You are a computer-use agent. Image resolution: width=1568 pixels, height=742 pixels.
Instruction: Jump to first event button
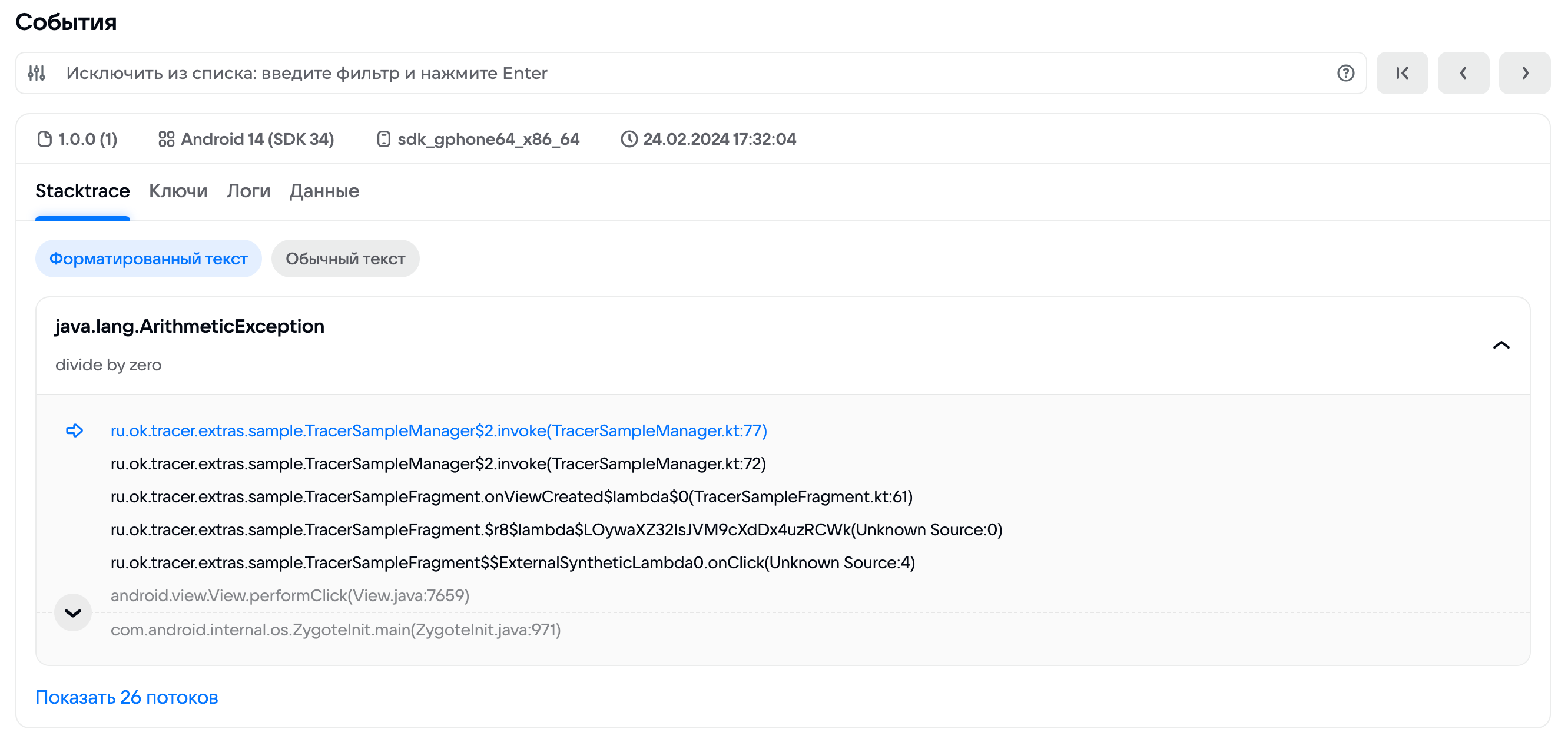click(1402, 73)
